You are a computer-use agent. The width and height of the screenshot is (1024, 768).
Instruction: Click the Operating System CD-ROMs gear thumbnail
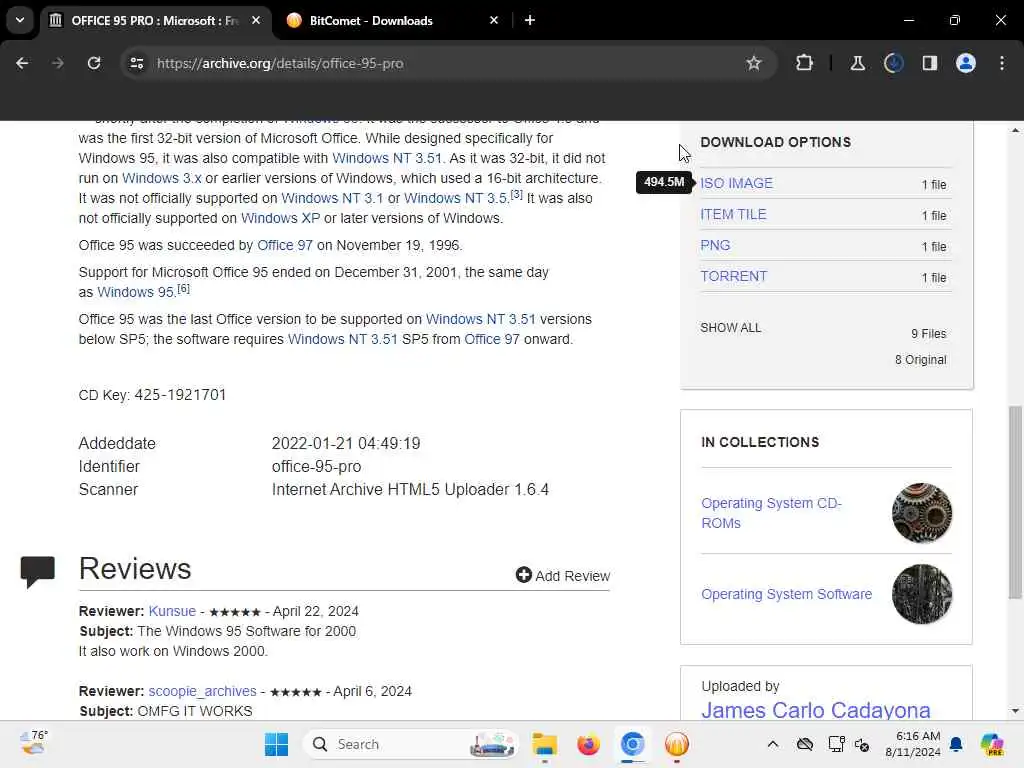click(921, 513)
